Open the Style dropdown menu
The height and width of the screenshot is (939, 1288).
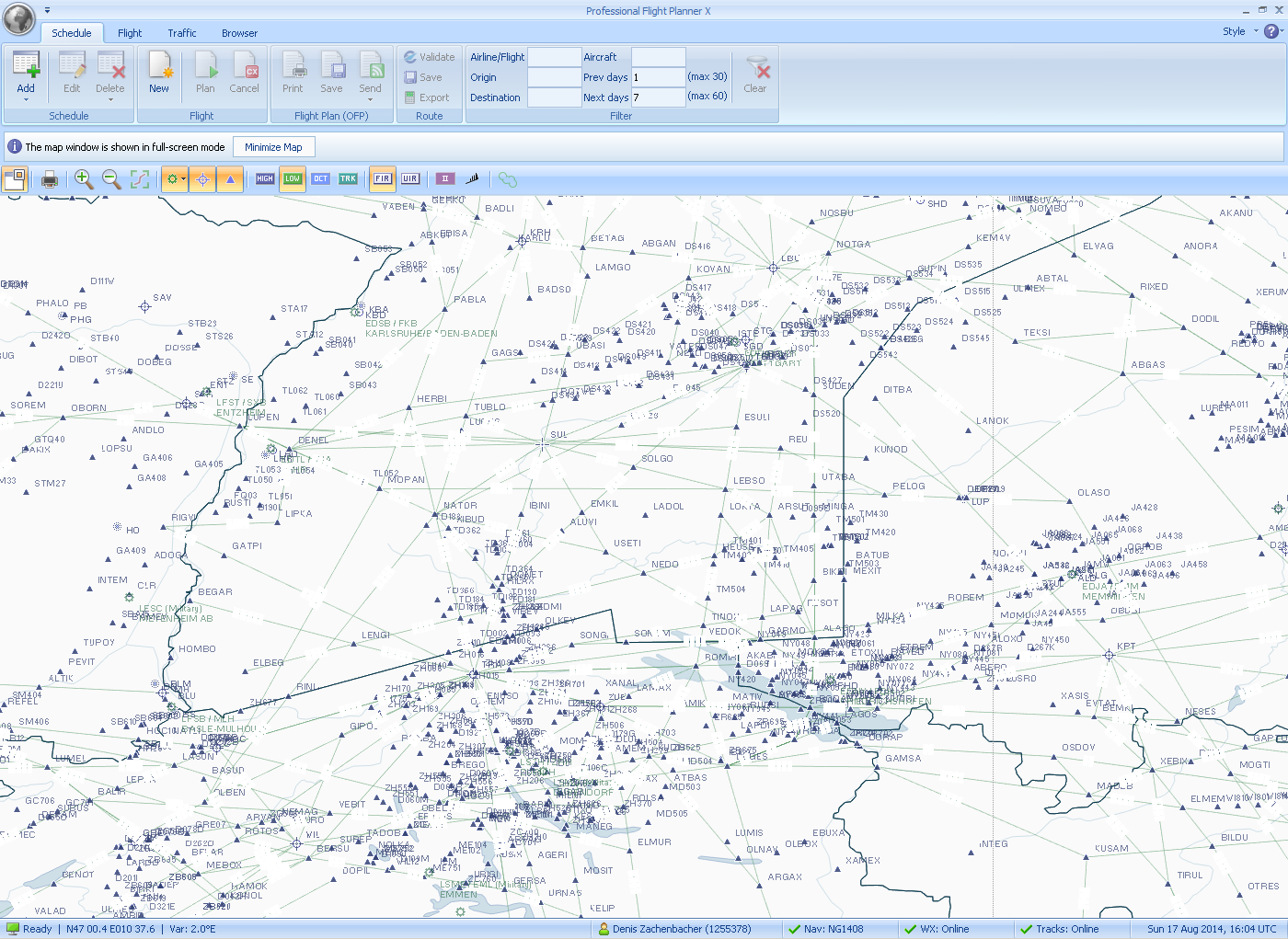pos(1240,31)
